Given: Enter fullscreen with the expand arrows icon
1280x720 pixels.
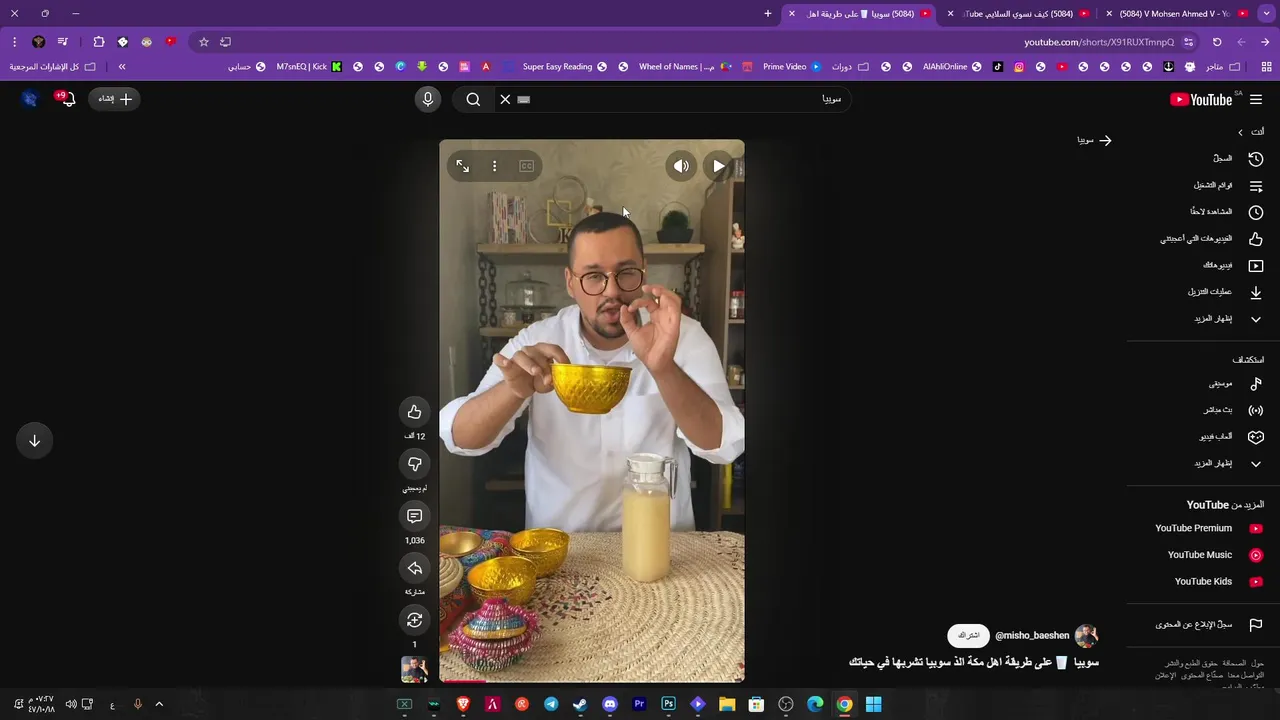Looking at the screenshot, I should tap(462, 166).
